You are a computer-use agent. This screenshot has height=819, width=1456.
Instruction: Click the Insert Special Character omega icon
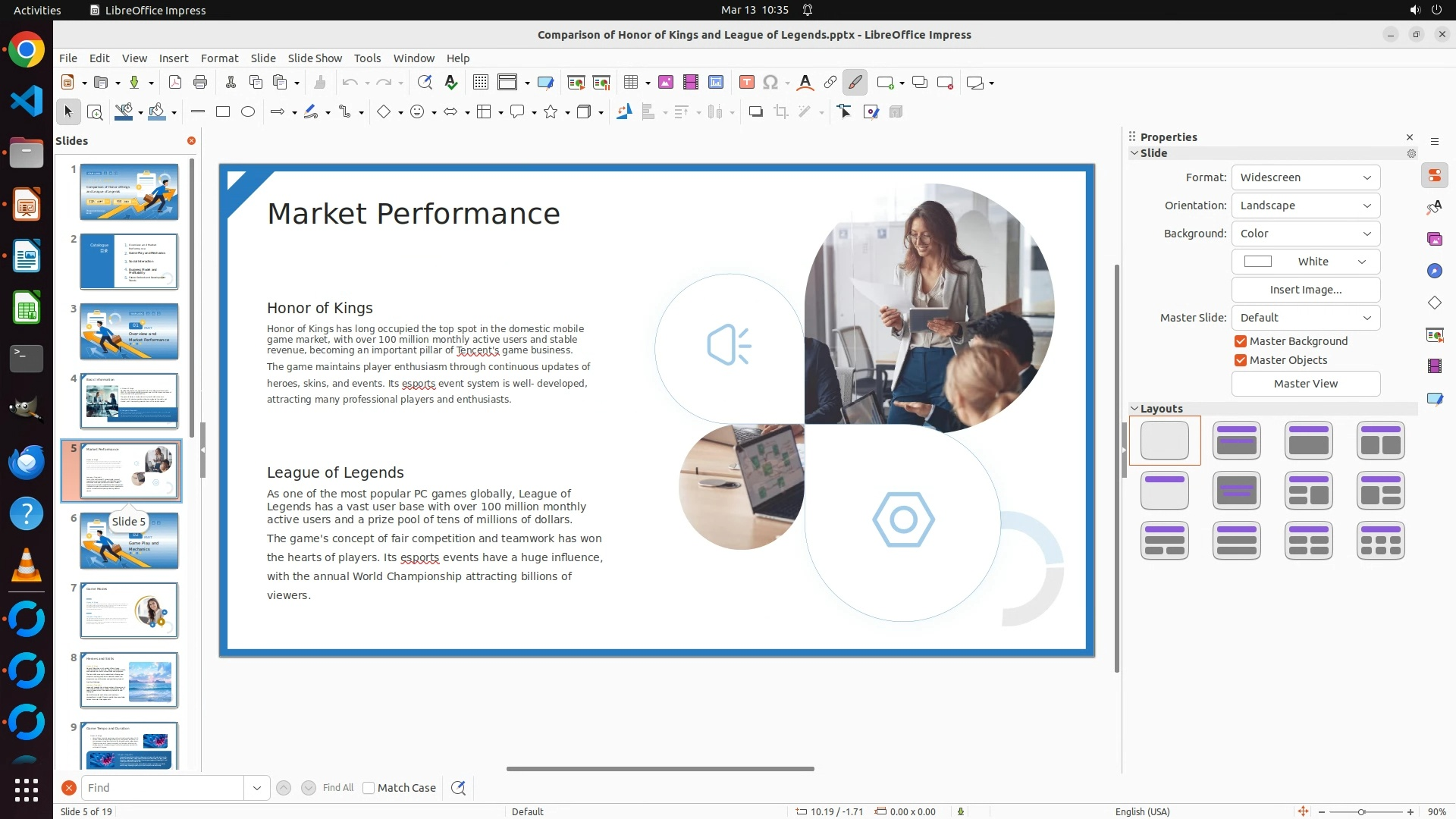[x=770, y=83]
